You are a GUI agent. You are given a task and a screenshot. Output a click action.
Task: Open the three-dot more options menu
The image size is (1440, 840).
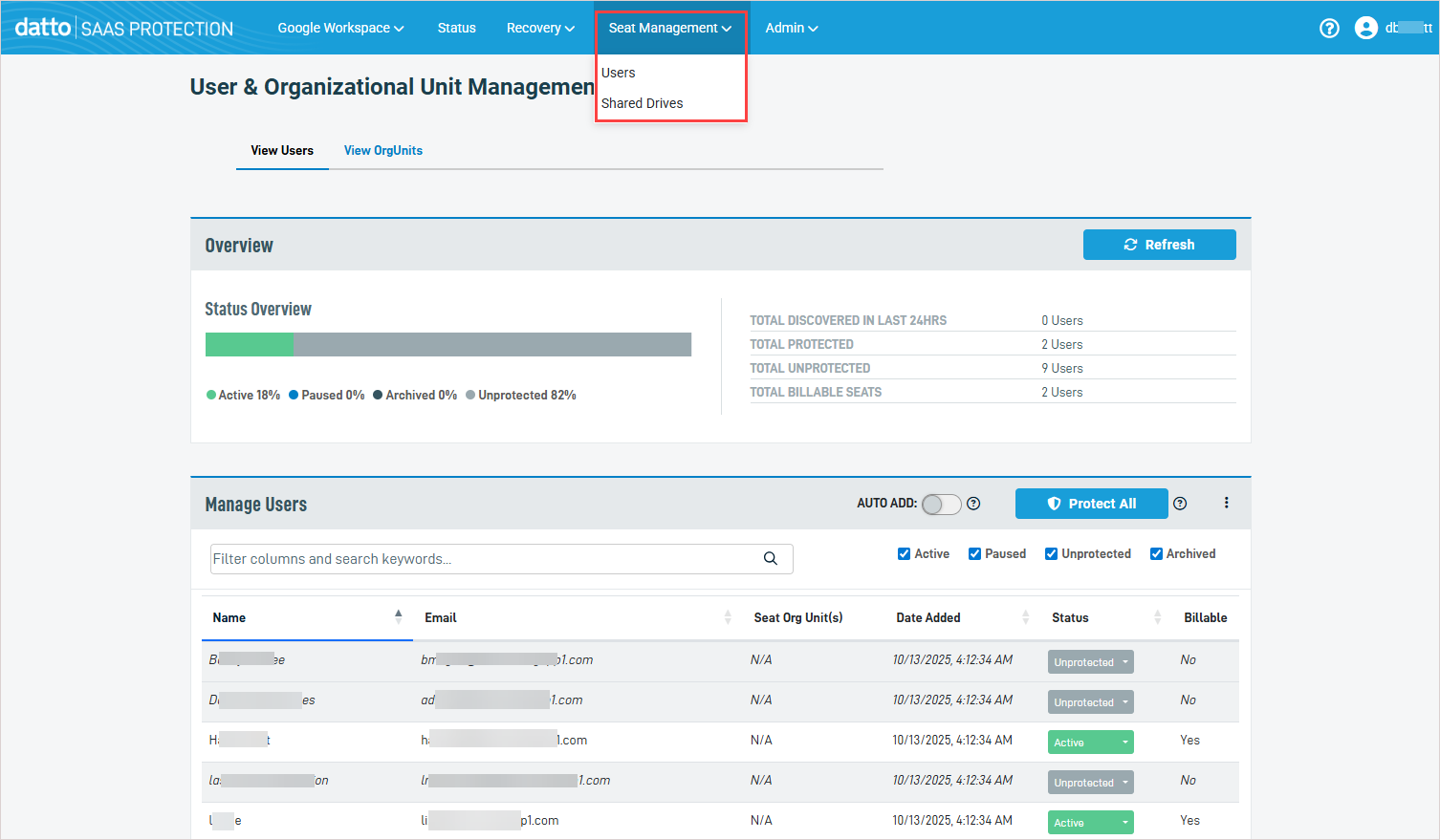tap(1226, 504)
